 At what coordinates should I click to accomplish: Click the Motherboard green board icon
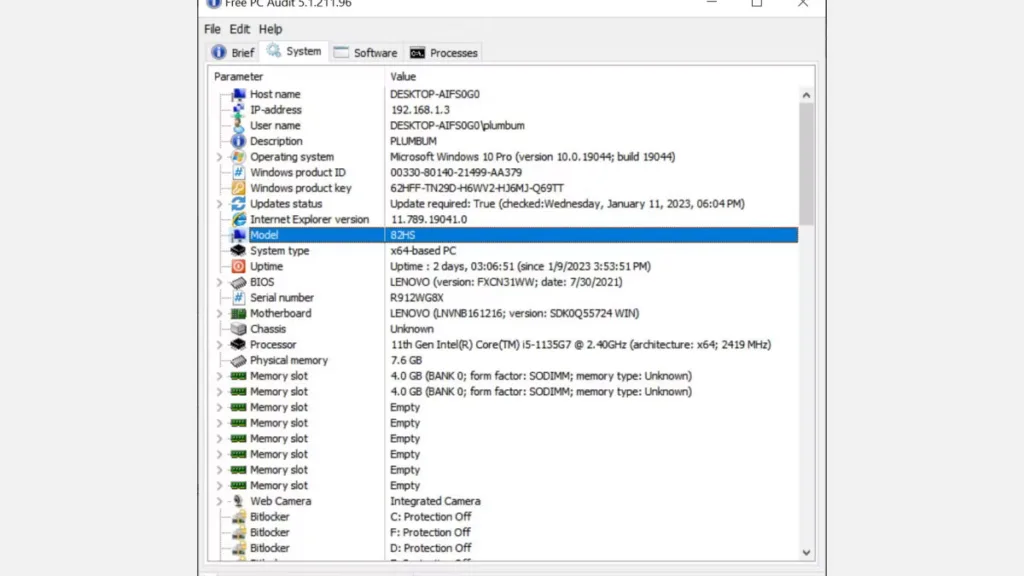pyautogui.click(x=238, y=313)
